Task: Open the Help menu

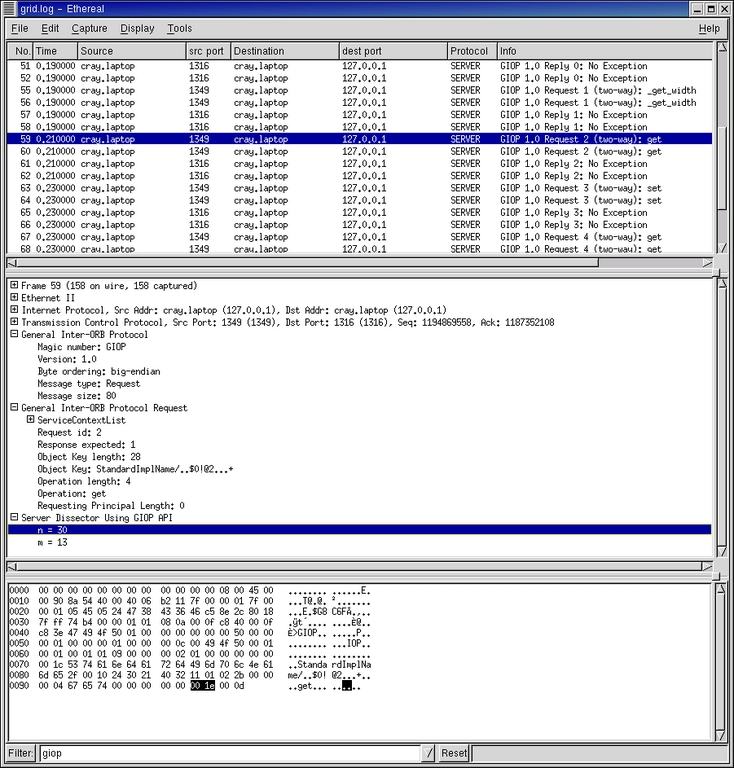Action: pyautogui.click(x=708, y=29)
